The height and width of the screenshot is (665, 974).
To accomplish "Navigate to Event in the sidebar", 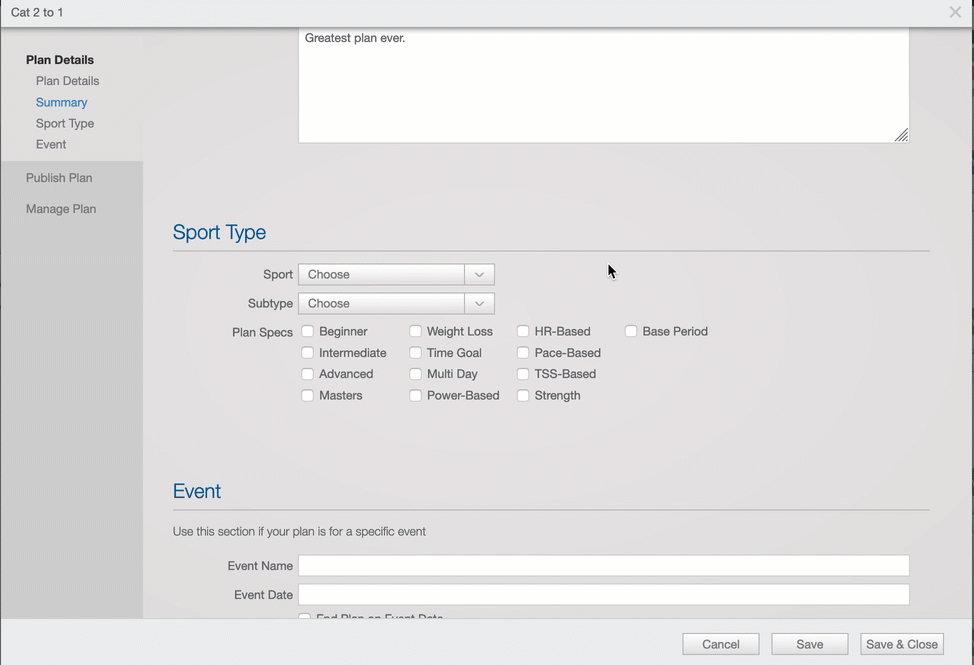I will 50,145.
